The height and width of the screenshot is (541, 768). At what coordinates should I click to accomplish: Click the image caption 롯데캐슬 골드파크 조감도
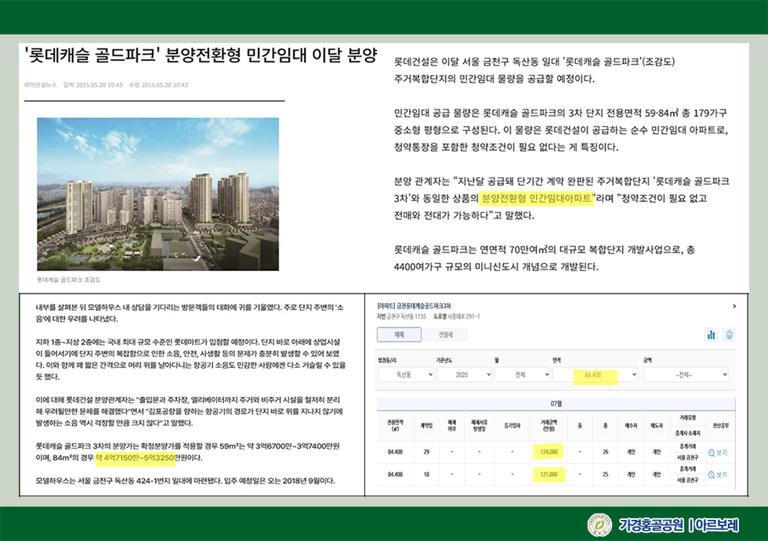pyautogui.click(x=69, y=280)
